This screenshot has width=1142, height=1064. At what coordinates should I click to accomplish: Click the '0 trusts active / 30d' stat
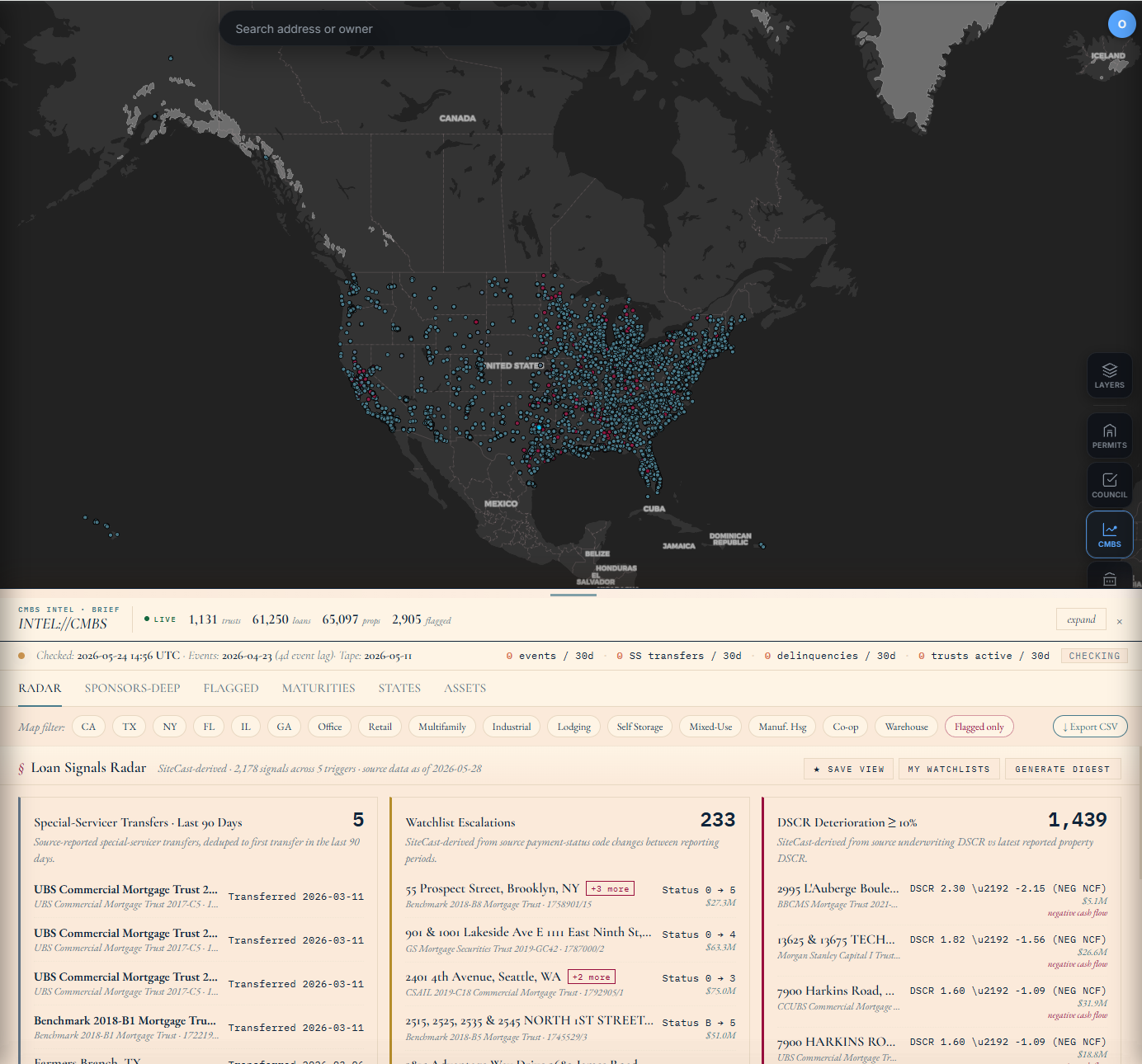(984, 656)
